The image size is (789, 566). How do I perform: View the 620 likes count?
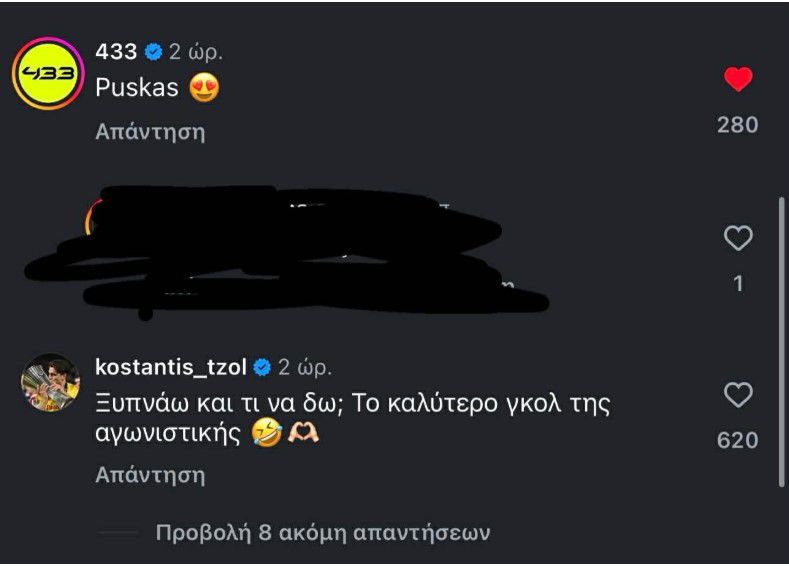[x=738, y=440]
